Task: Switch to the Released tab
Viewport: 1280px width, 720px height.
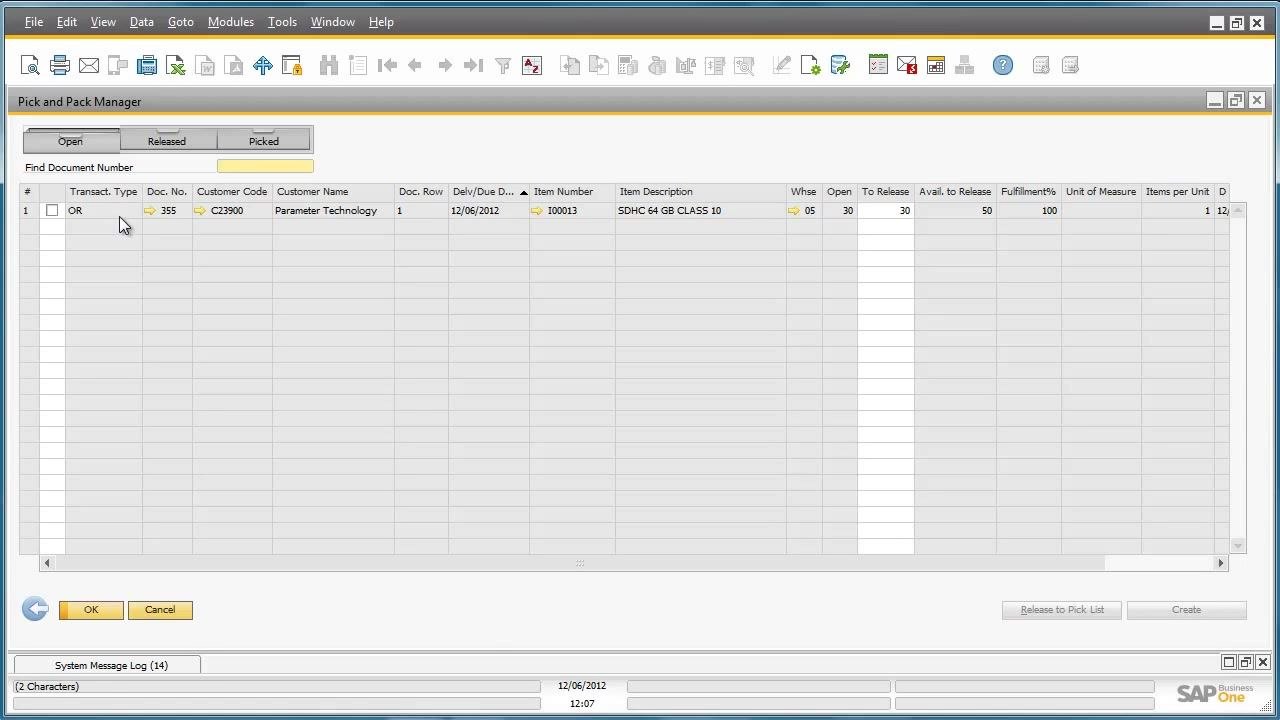Action: pyautogui.click(x=167, y=140)
